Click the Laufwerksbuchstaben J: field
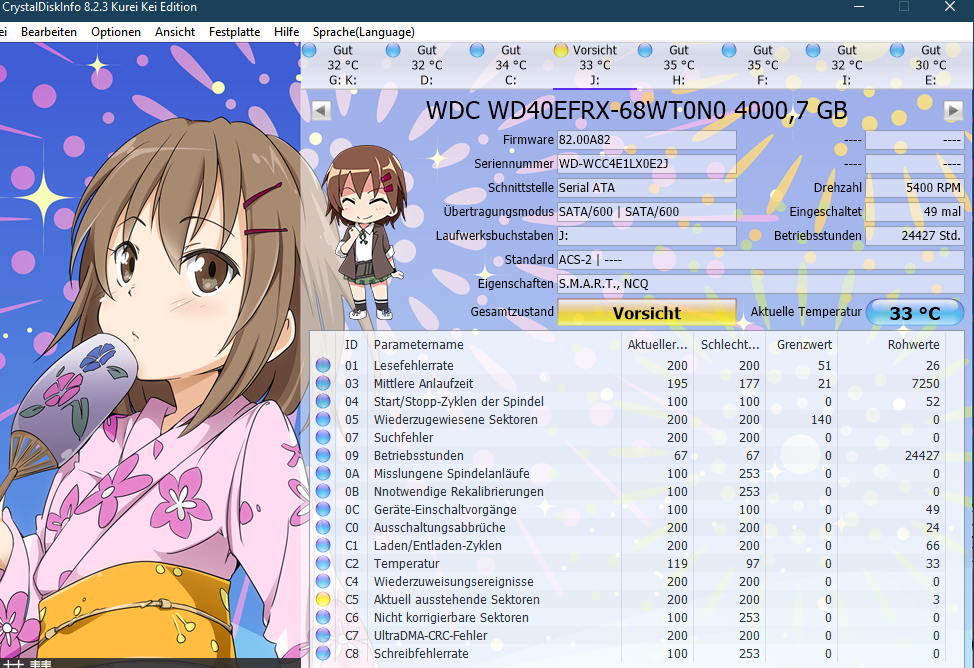 647,236
